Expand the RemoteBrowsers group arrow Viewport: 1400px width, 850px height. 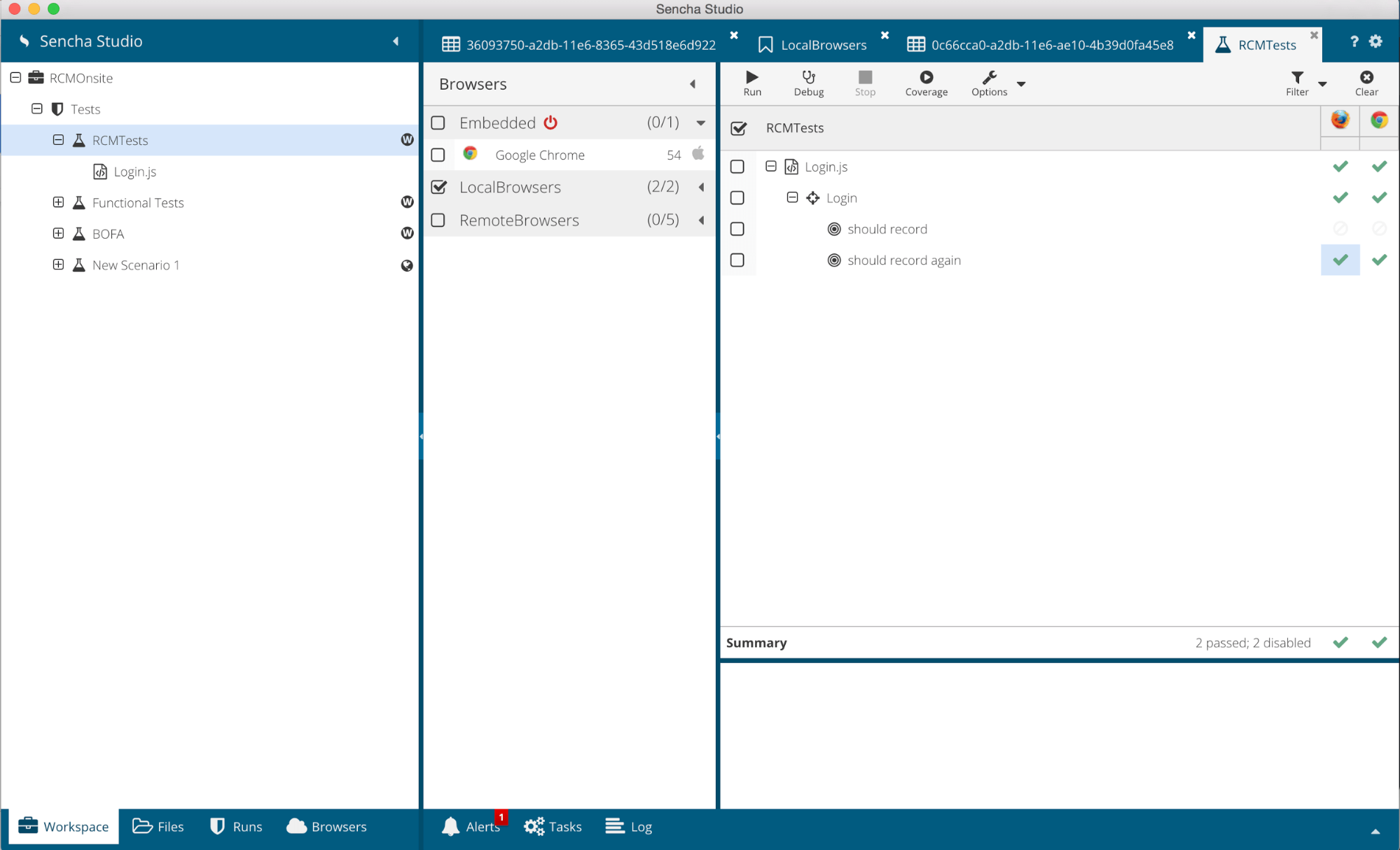(x=701, y=220)
